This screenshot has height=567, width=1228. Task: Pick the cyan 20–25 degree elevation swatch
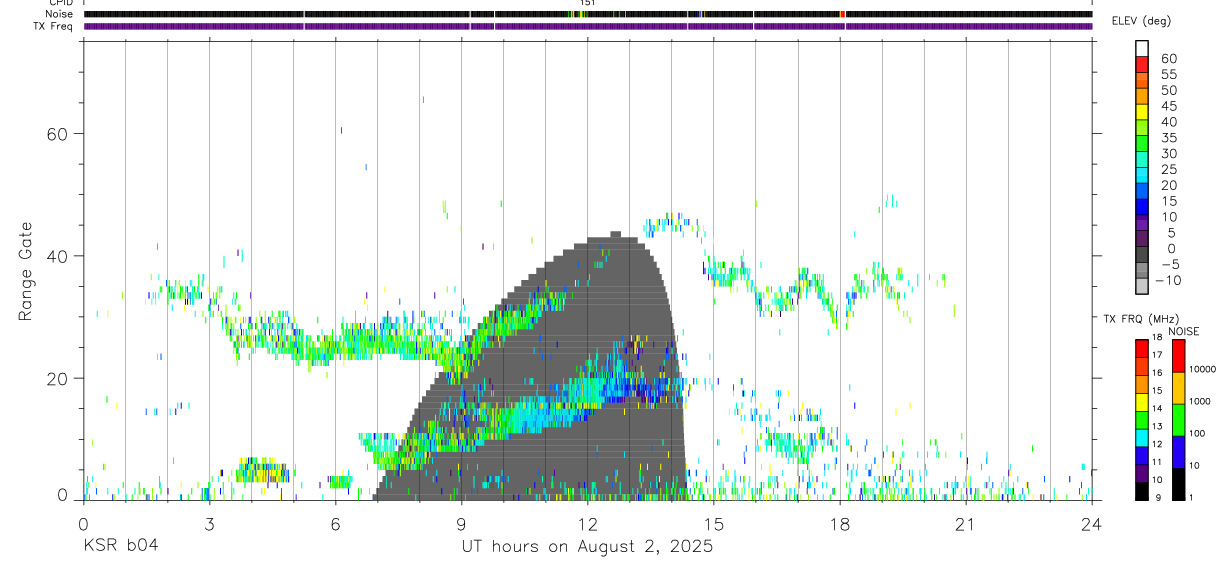tap(1142, 175)
